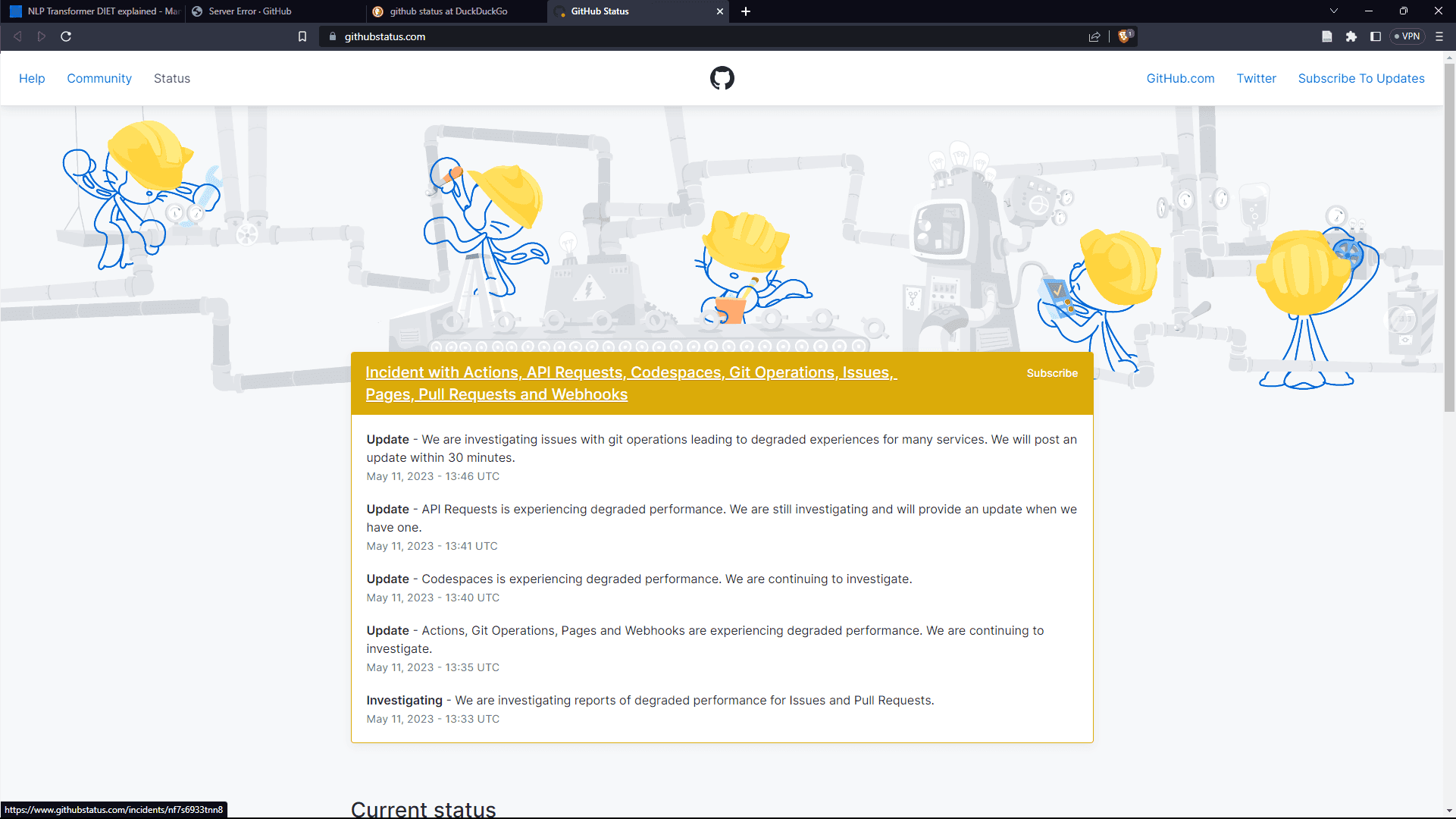View site security lock icon
The height and width of the screenshot is (819, 1456).
(333, 36)
